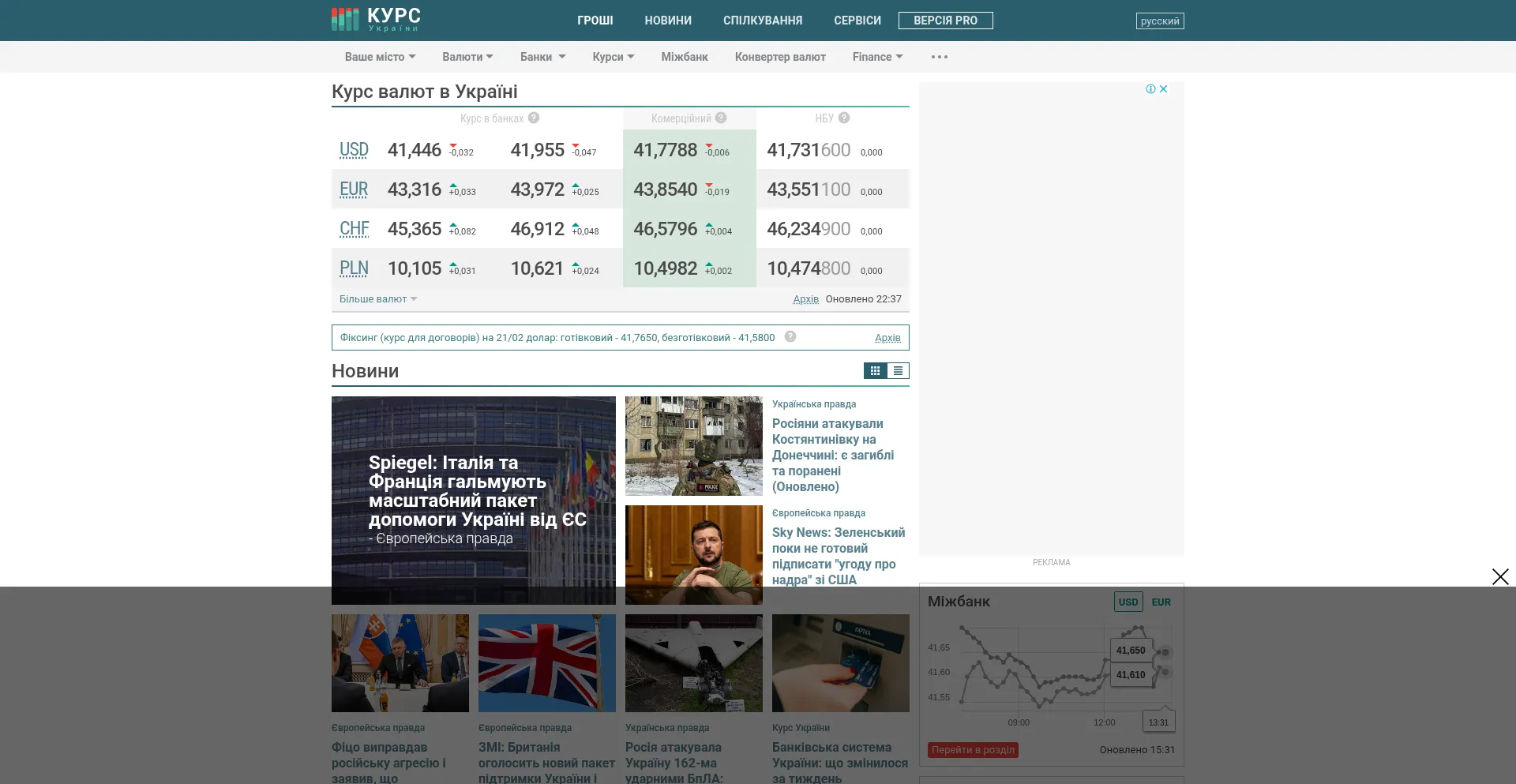The image size is (1516, 784).
Task: Select EUR in the Міжбанк widget
Action: point(1161,602)
